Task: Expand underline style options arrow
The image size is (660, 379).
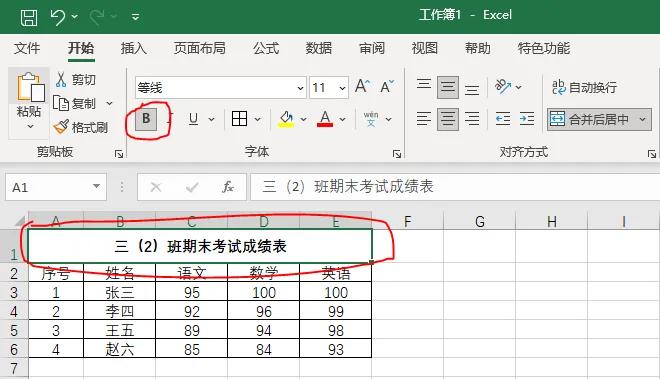Action: (x=211, y=120)
